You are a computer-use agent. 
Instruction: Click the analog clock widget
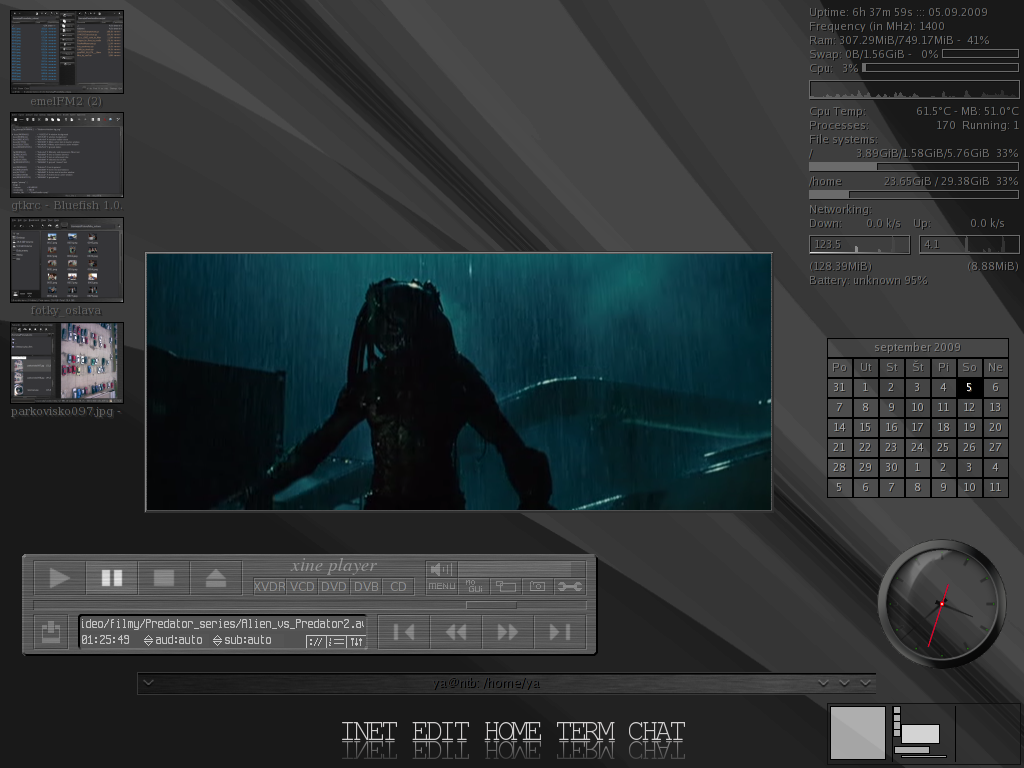(x=942, y=603)
